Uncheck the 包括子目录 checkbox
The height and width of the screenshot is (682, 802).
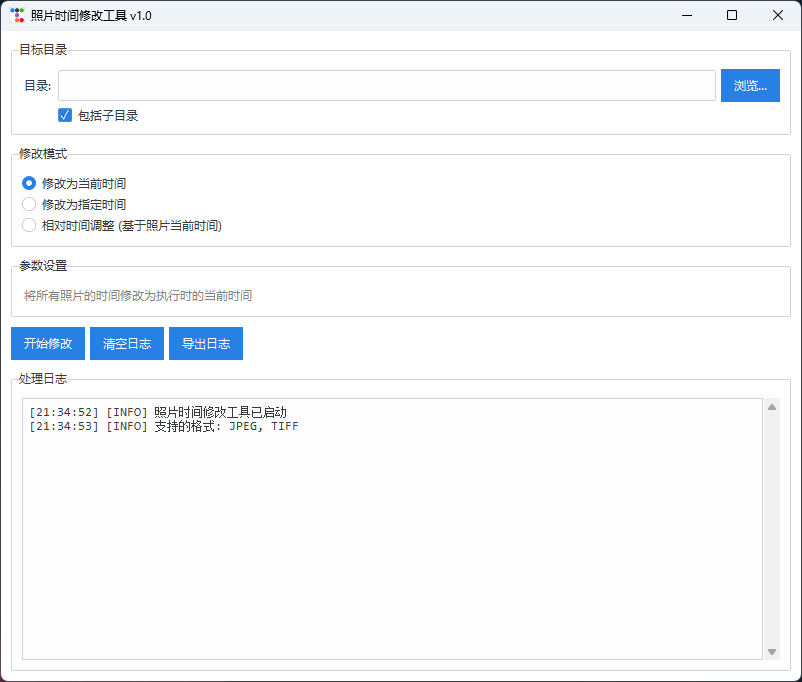(65, 115)
